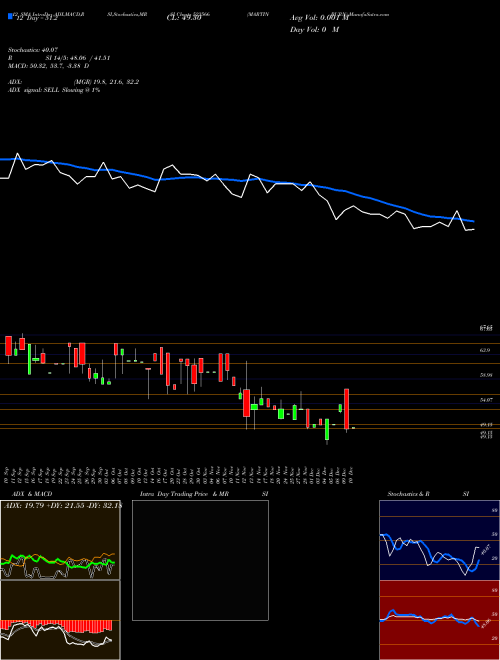Viewport: 500px width, 660px height.
Task: Click the blue RSI line in red panel
Action: 429,618
